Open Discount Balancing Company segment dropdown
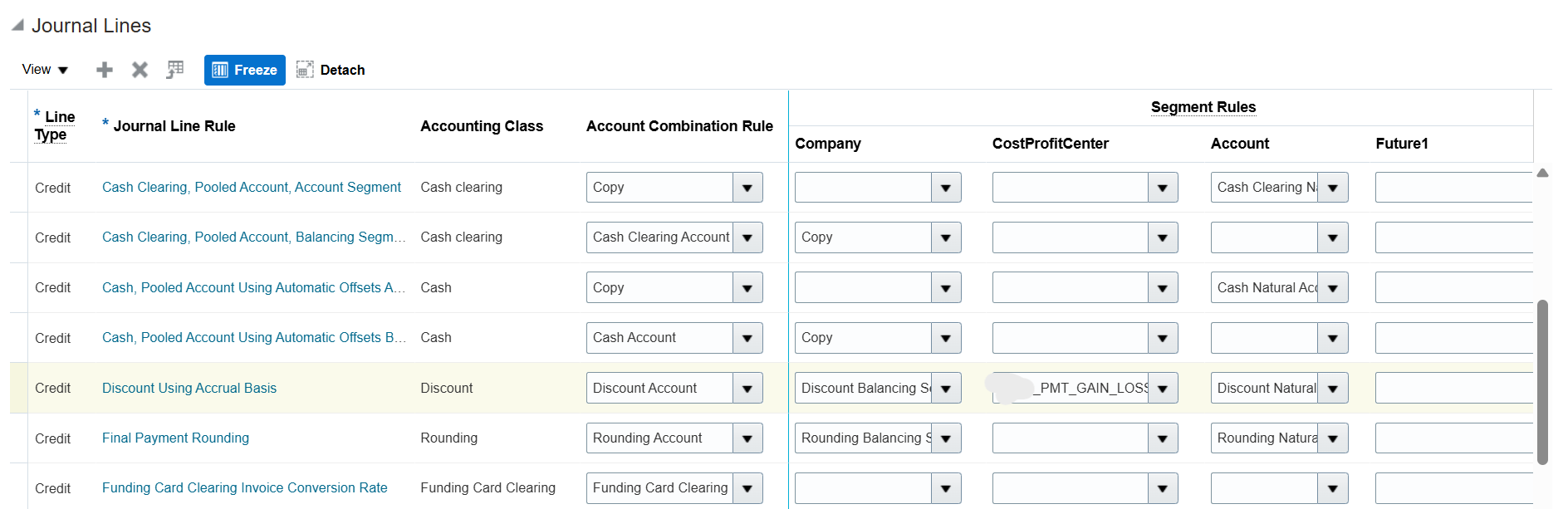 946,389
